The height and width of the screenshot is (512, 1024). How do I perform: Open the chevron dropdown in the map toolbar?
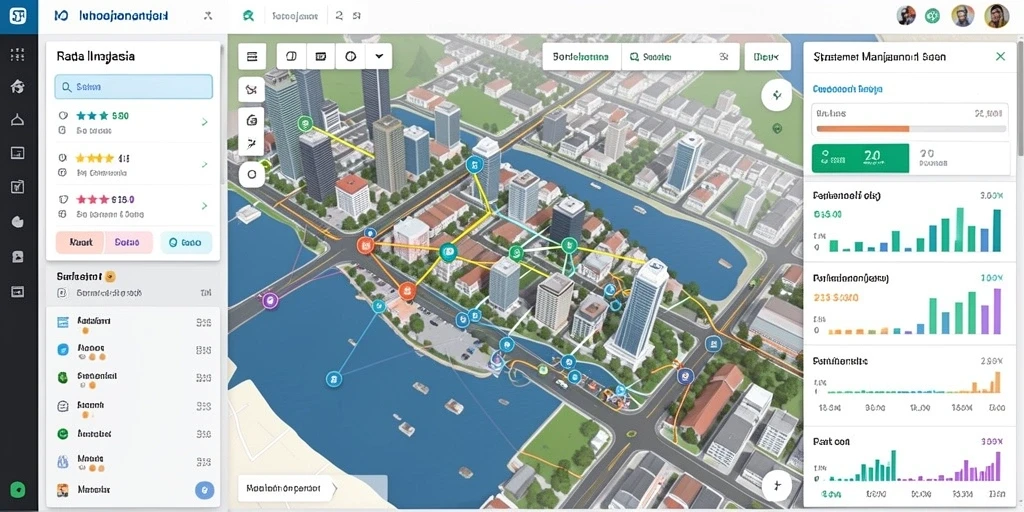[379, 56]
